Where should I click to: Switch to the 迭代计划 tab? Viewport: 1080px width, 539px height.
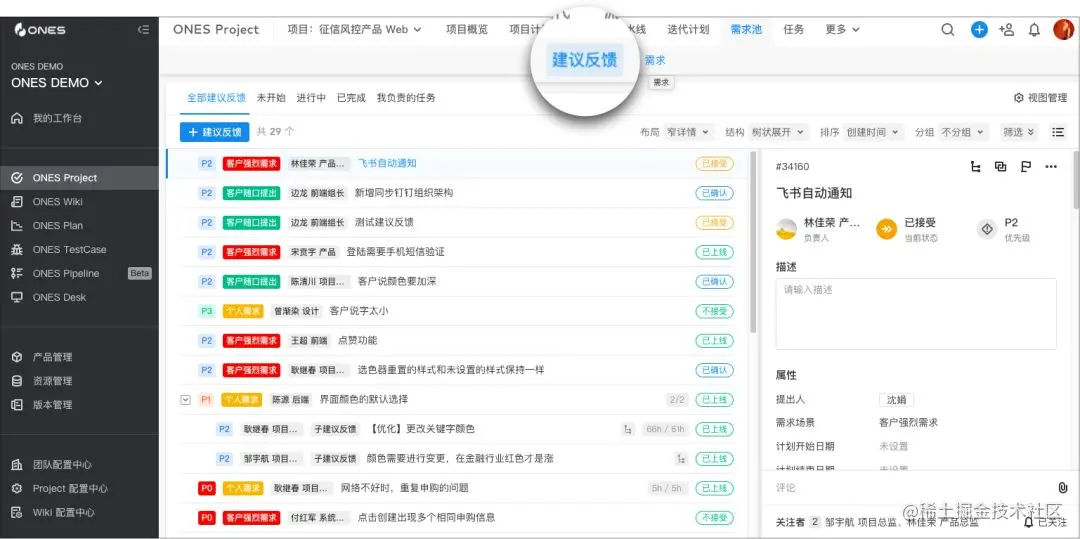(x=688, y=30)
